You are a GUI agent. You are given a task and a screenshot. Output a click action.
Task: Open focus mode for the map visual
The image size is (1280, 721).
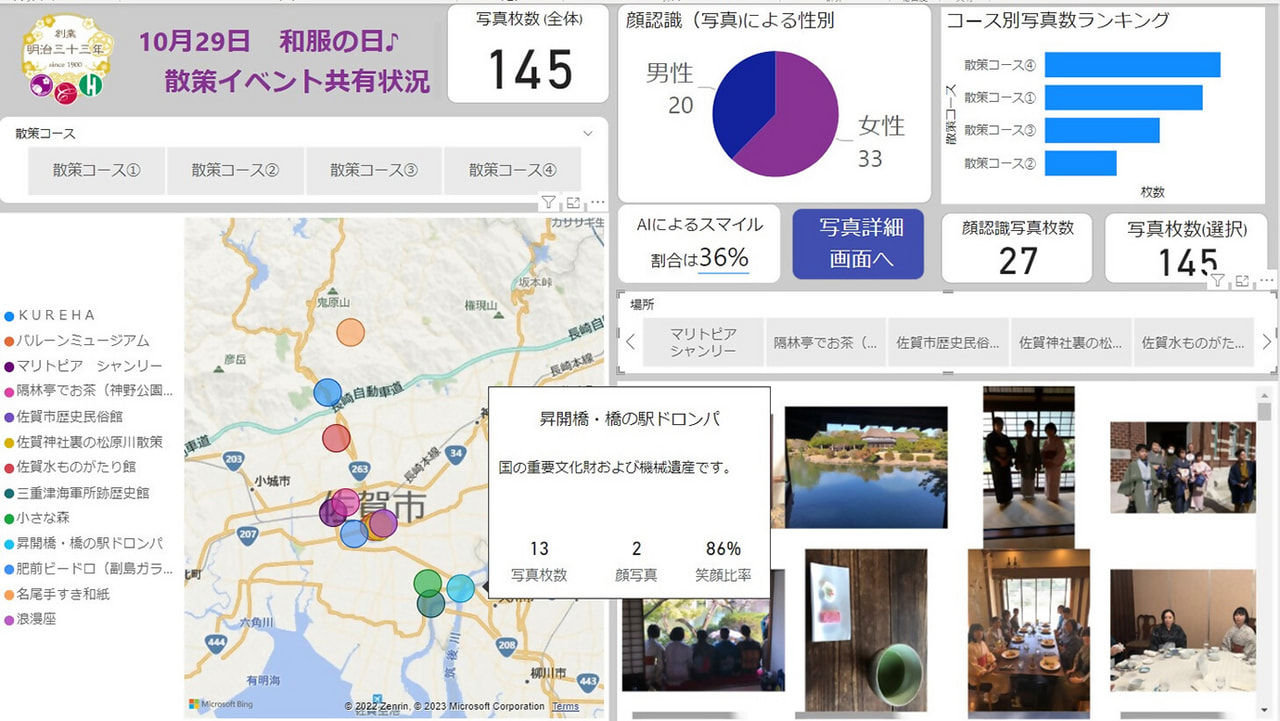[573, 203]
